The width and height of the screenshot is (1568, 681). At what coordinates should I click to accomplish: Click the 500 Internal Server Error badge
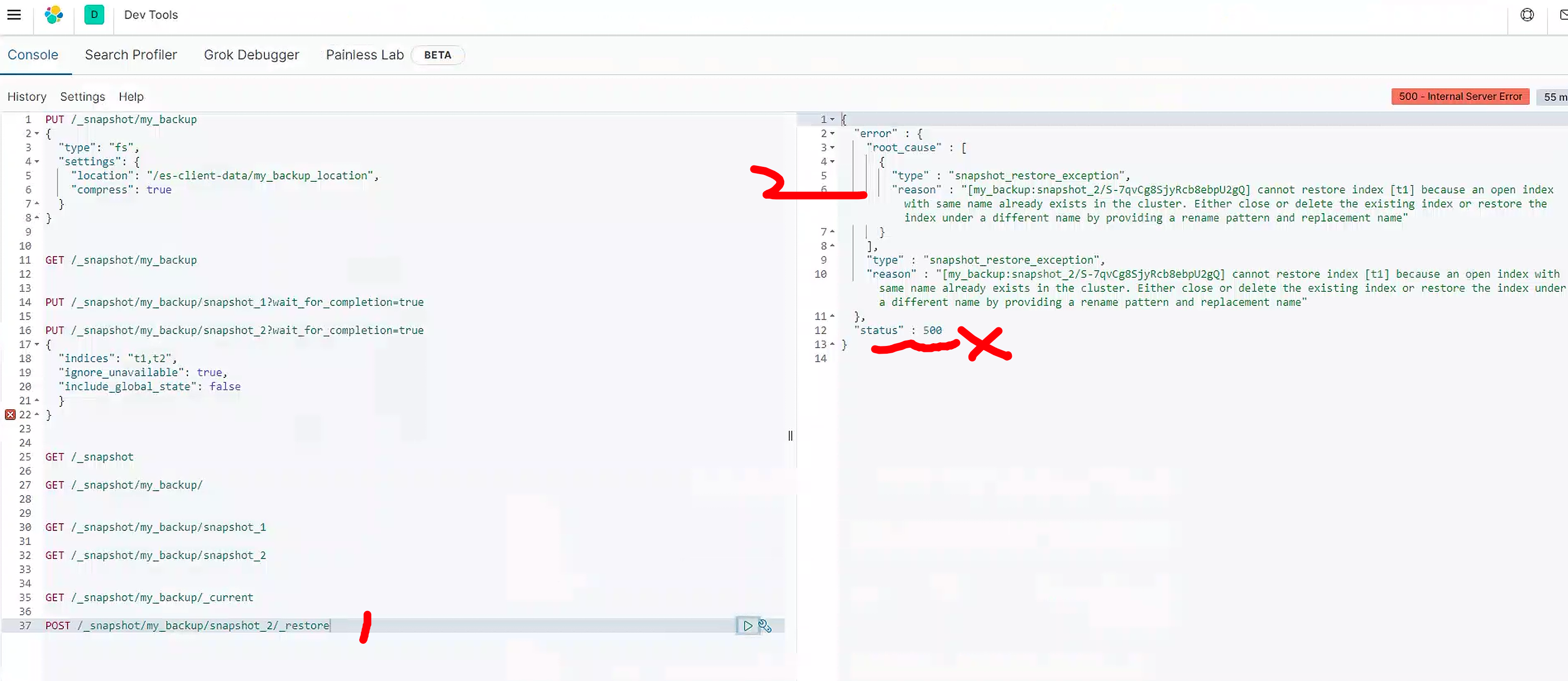(x=1460, y=97)
